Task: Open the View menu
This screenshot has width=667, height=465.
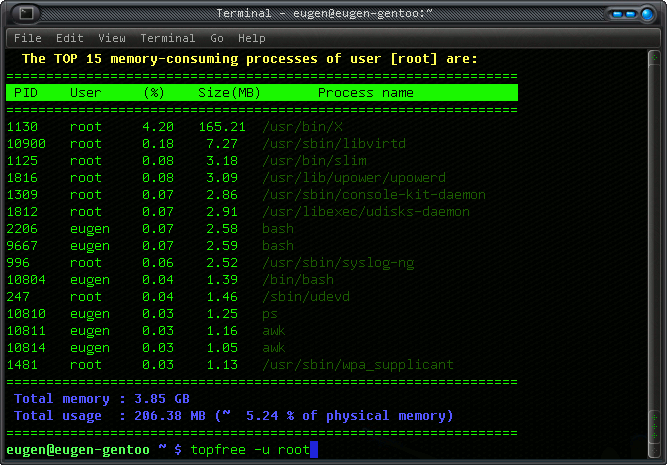Action: point(112,38)
